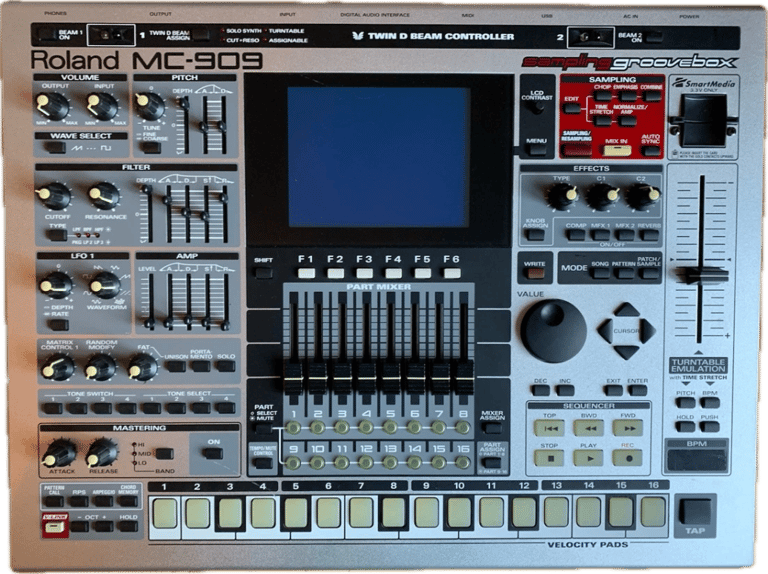The width and height of the screenshot is (768, 574).
Task: Click the cursor left arrow
Action: click(x=605, y=331)
